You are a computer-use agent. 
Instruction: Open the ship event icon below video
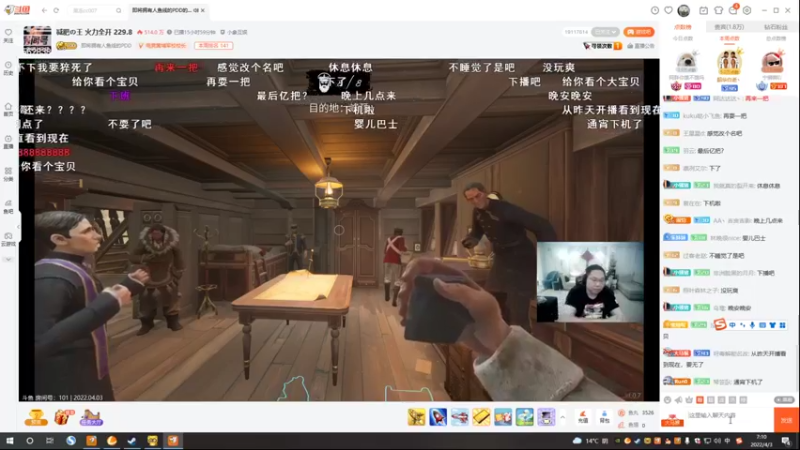click(91, 417)
